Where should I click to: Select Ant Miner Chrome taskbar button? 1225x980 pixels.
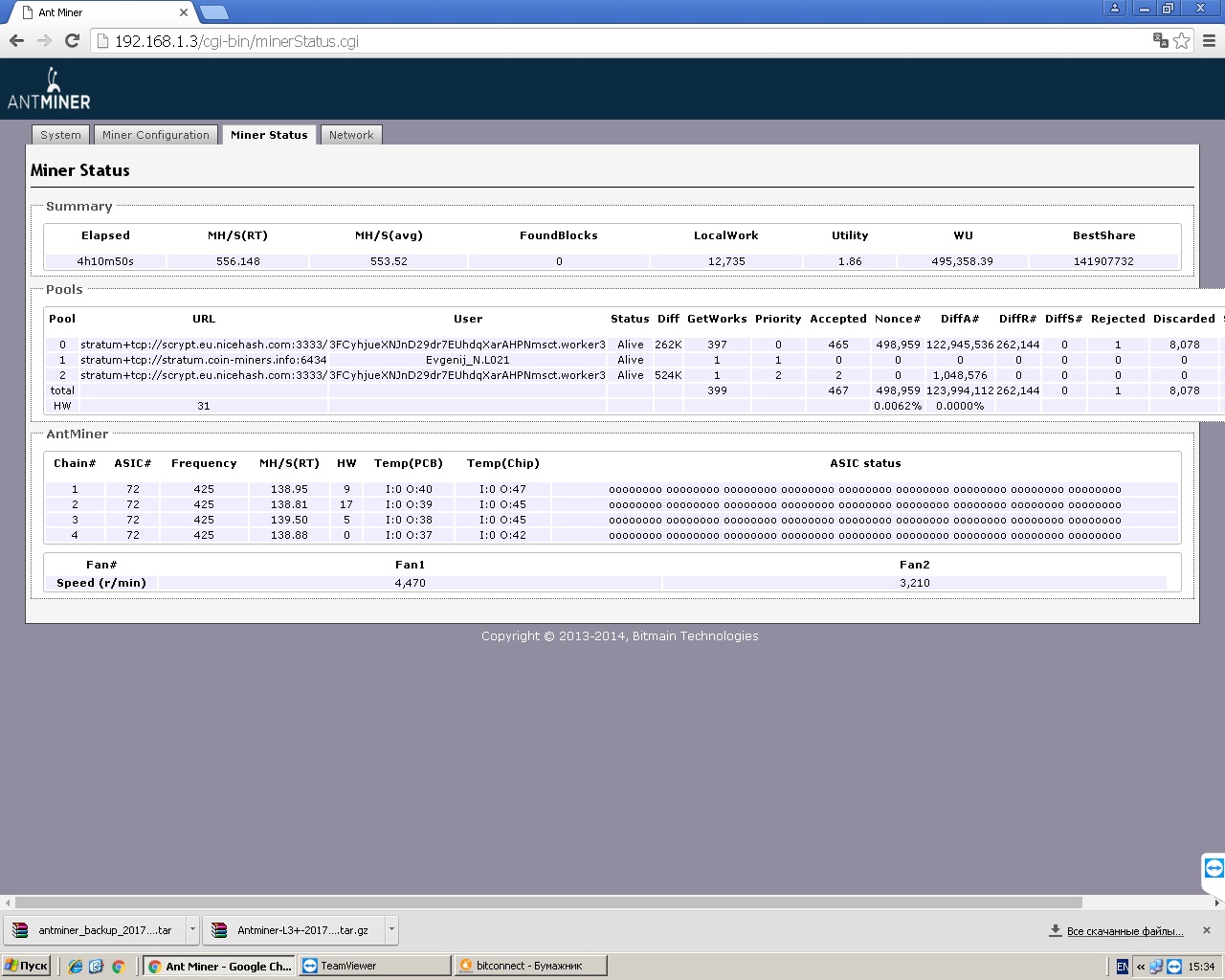tap(219, 966)
